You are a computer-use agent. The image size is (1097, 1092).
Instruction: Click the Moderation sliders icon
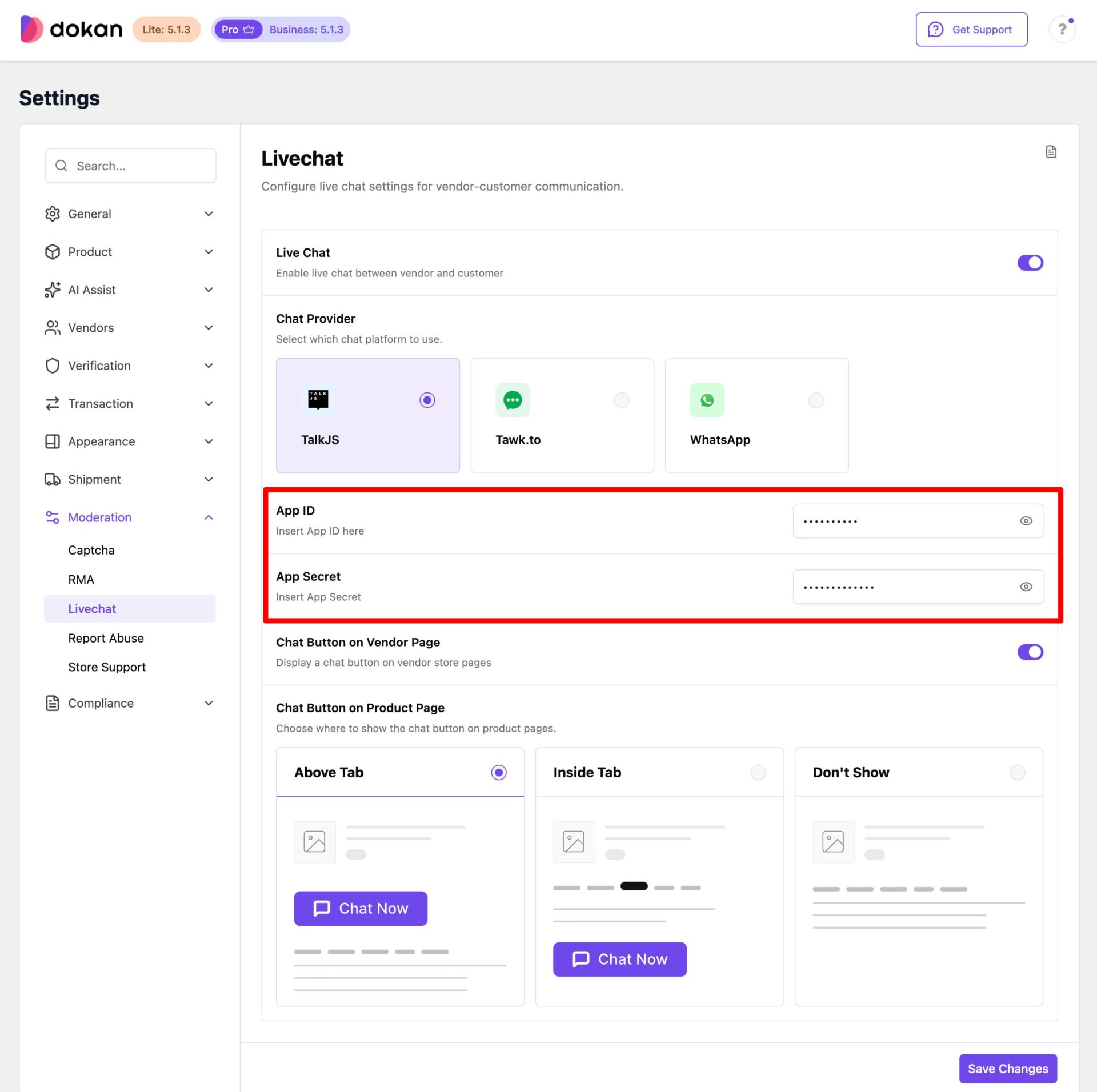click(53, 517)
